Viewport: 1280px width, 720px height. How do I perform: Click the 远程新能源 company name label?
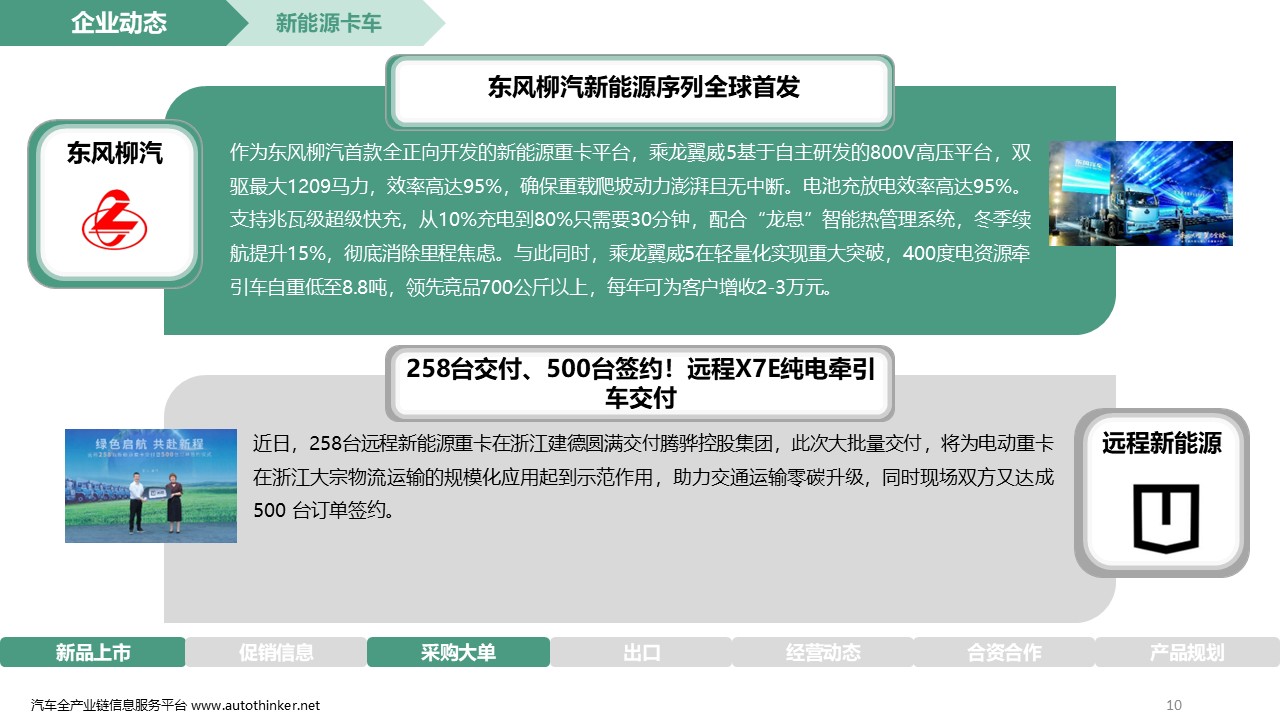[x=1162, y=442]
